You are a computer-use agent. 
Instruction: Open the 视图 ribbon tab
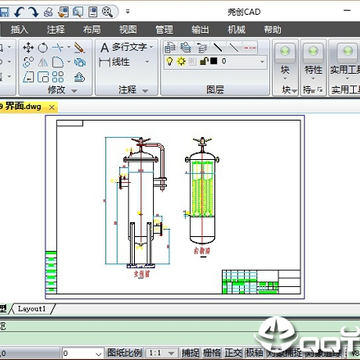128,30
